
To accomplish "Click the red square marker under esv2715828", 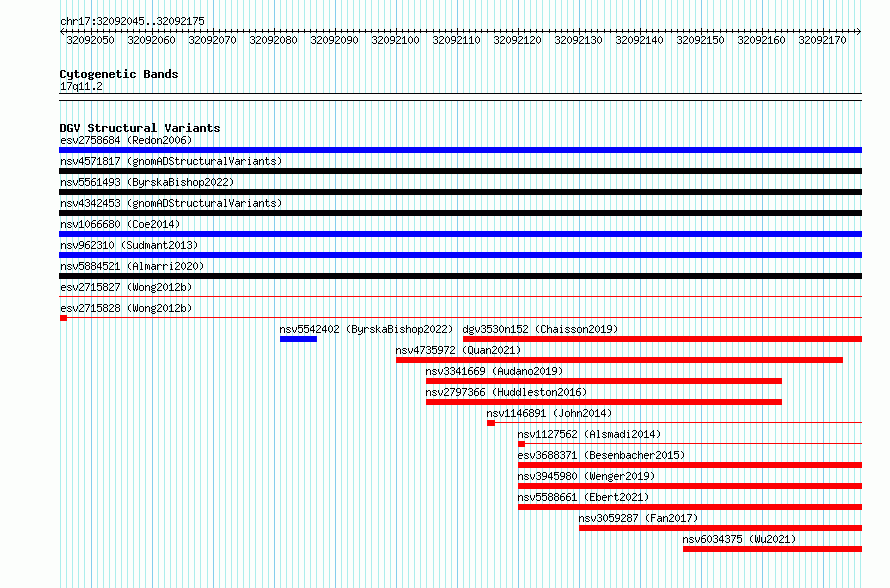I will point(64,318).
